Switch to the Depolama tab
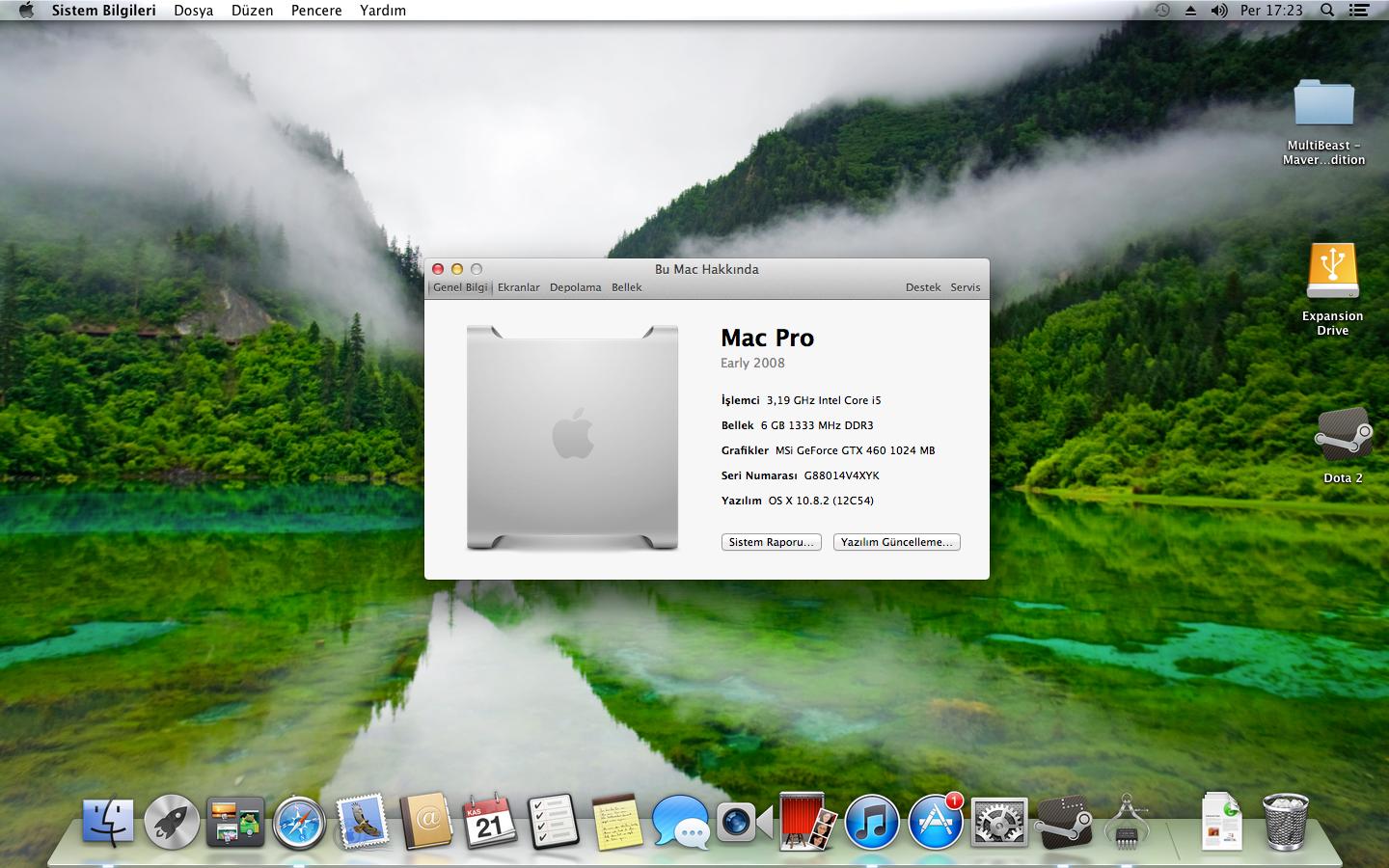The width and height of the screenshot is (1389, 868). [576, 287]
